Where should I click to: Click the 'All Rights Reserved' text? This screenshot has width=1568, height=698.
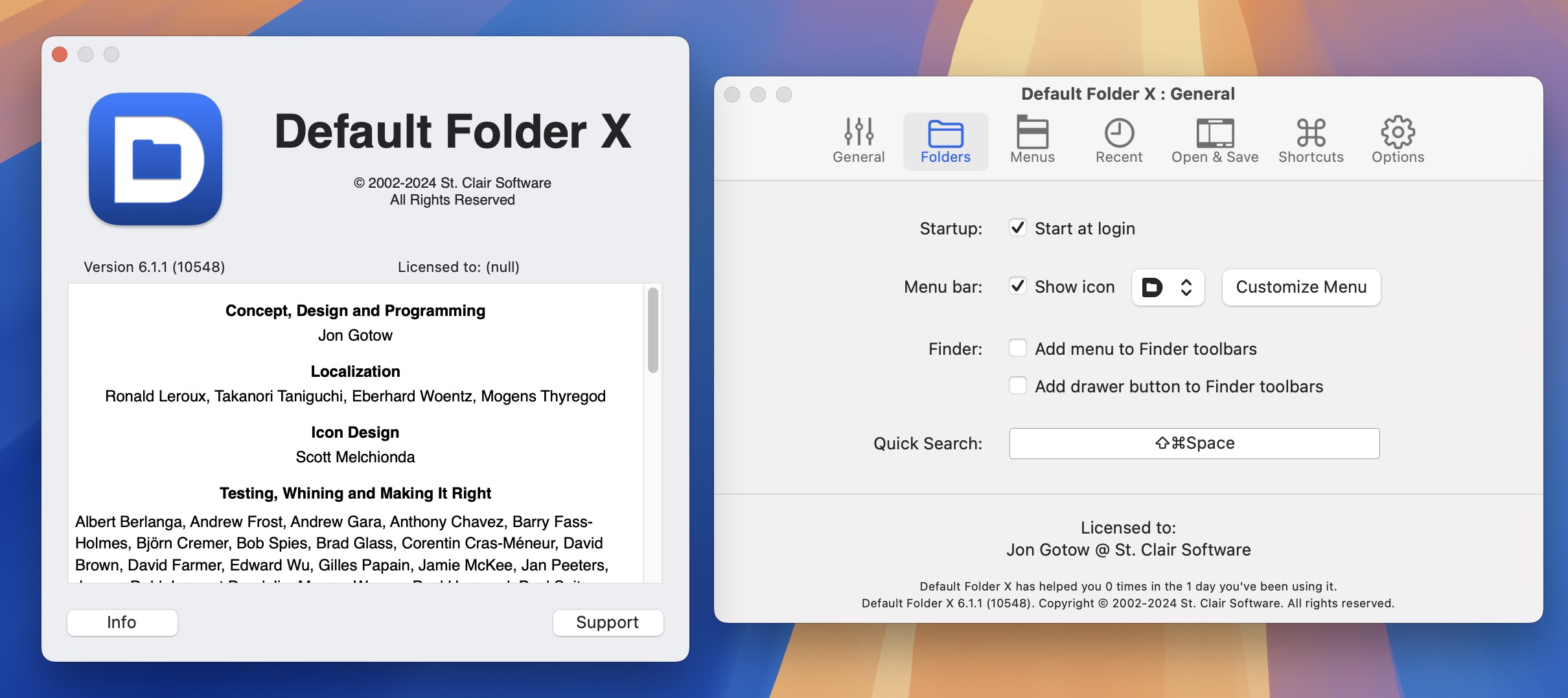(x=452, y=200)
